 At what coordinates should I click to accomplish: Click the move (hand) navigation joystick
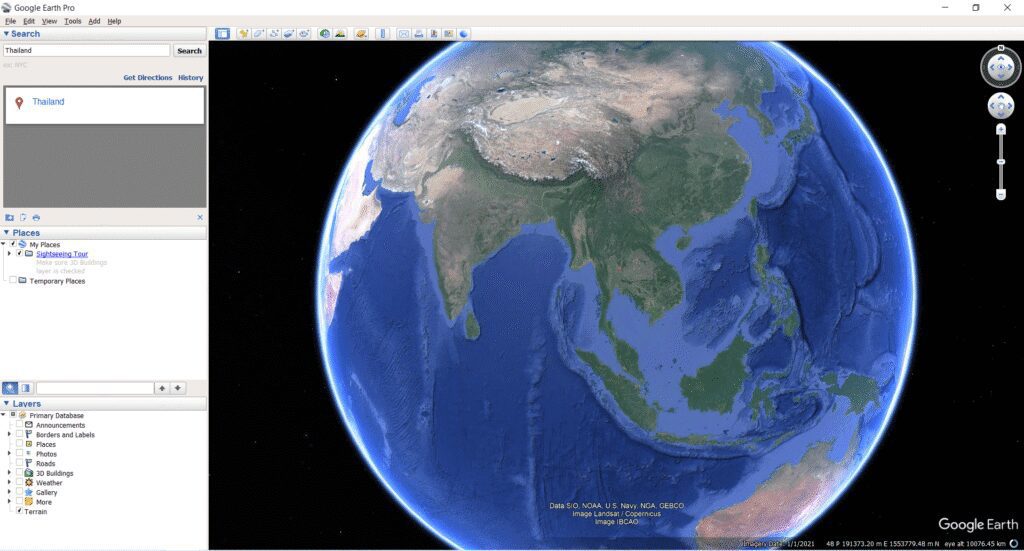pyautogui.click(x=1000, y=106)
